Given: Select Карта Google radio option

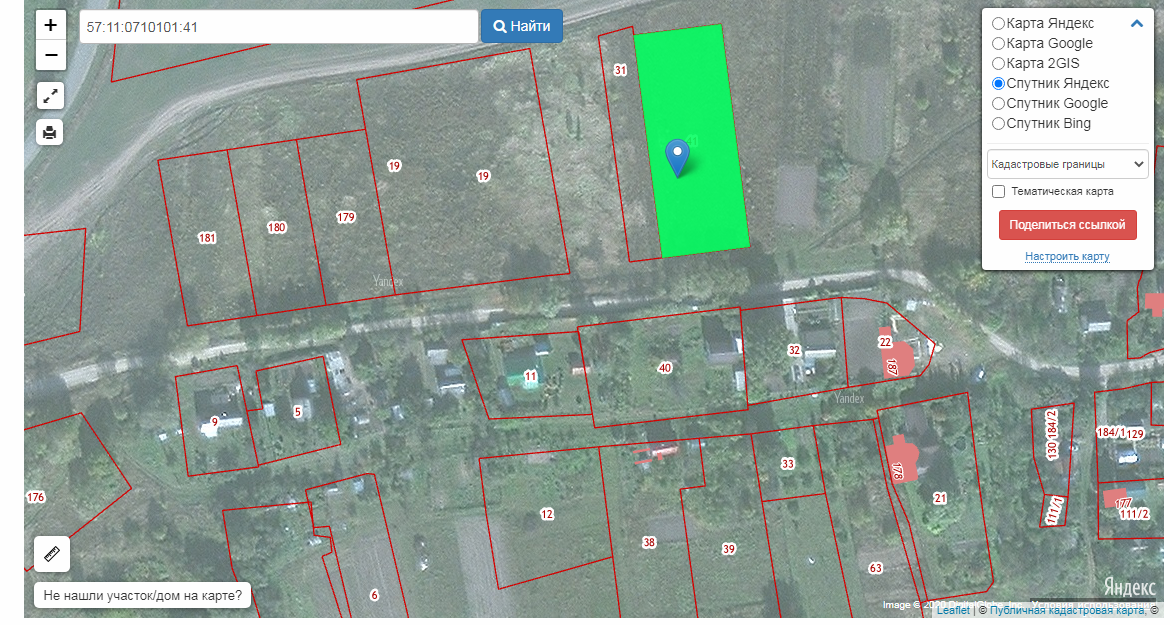Looking at the screenshot, I should click(x=998, y=44).
